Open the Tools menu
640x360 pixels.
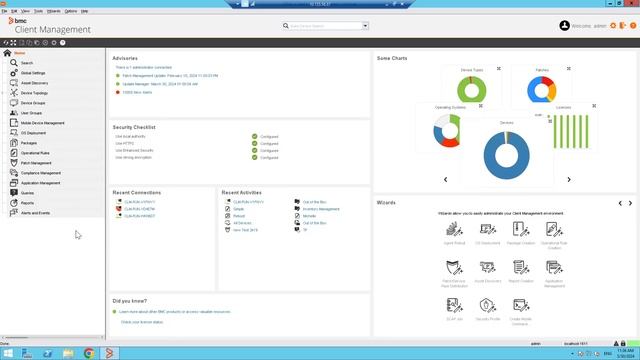click(x=38, y=11)
